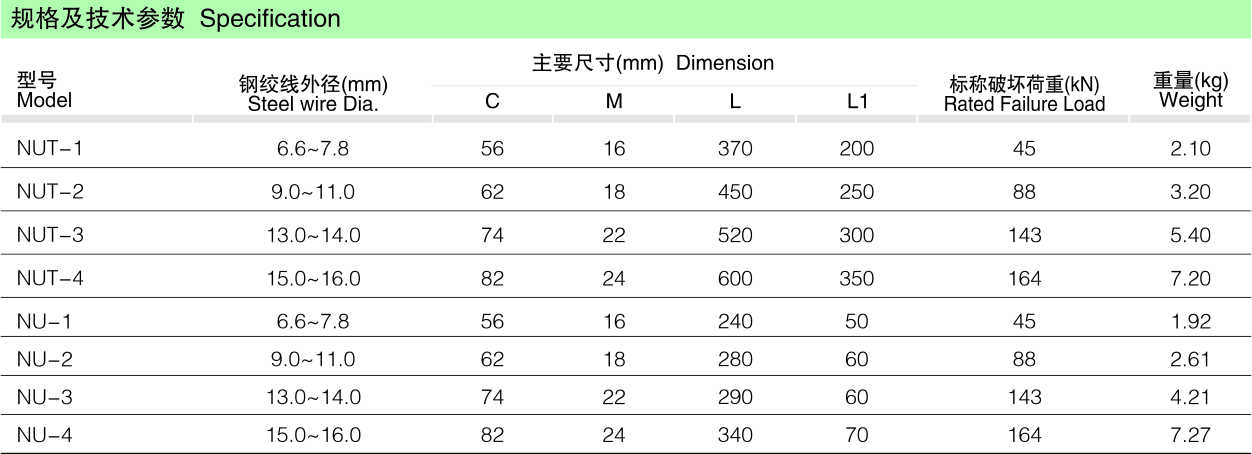Click the weight value 1.92
The width and height of the screenshot is (1252, 454).
1190,321
